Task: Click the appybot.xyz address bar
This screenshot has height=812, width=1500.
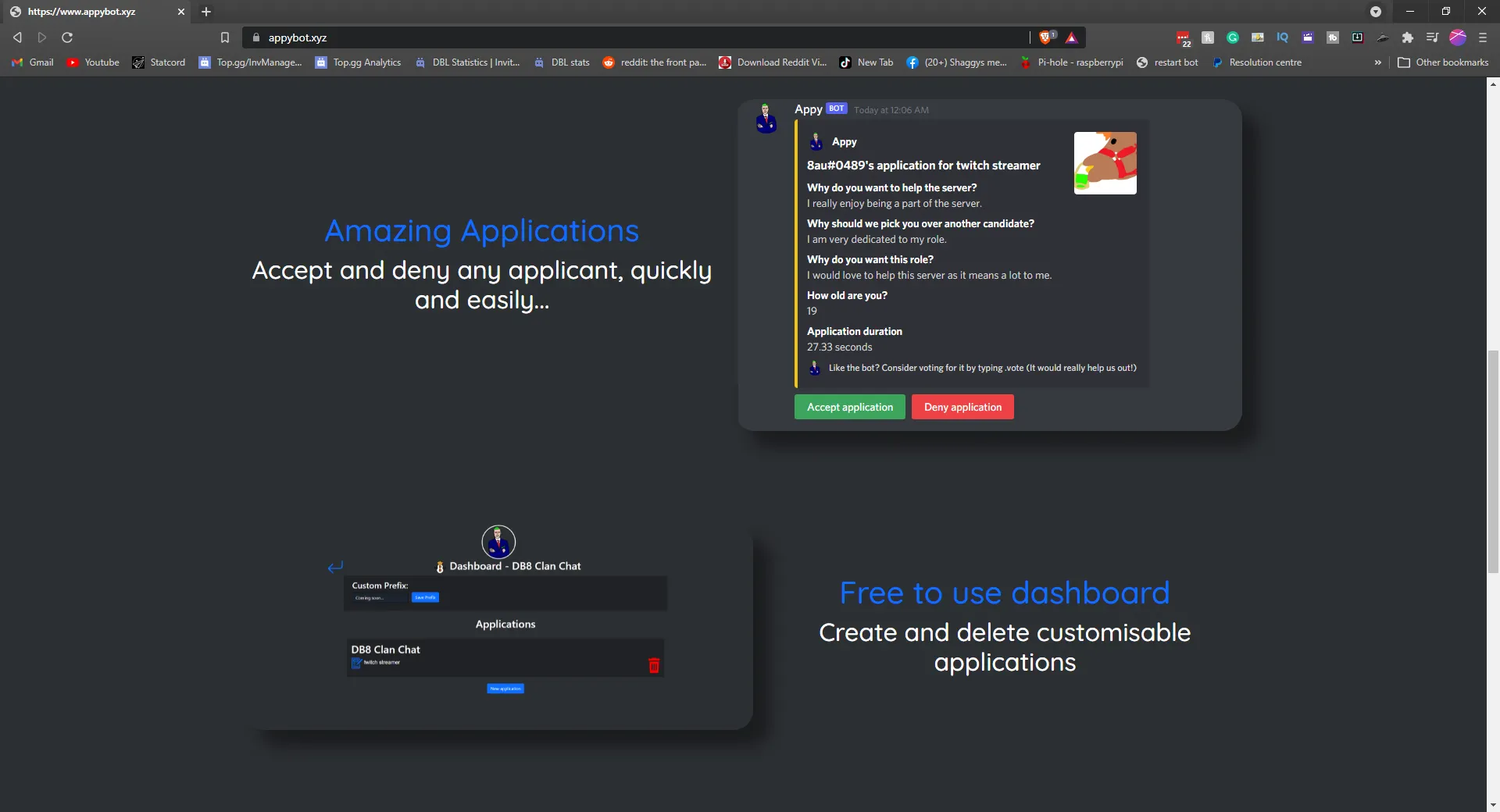Action: pos(641,37)
